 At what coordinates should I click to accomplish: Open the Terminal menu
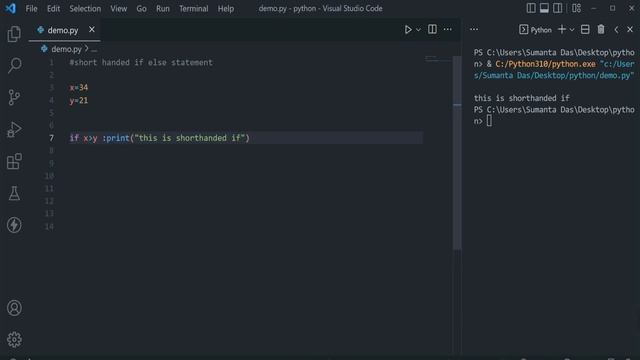(193, 9)
